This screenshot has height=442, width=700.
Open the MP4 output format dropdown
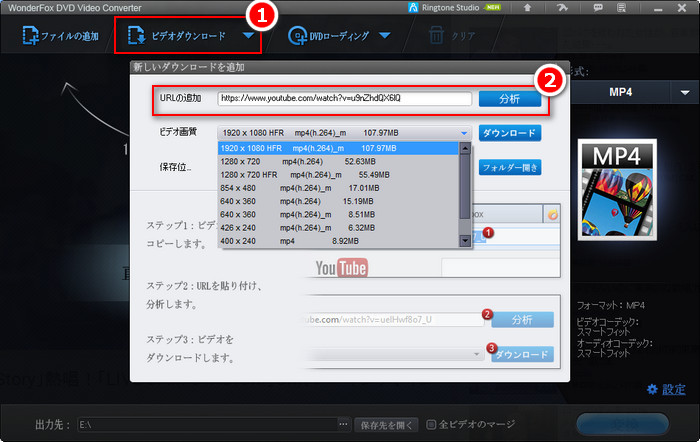tap(685, 92)
